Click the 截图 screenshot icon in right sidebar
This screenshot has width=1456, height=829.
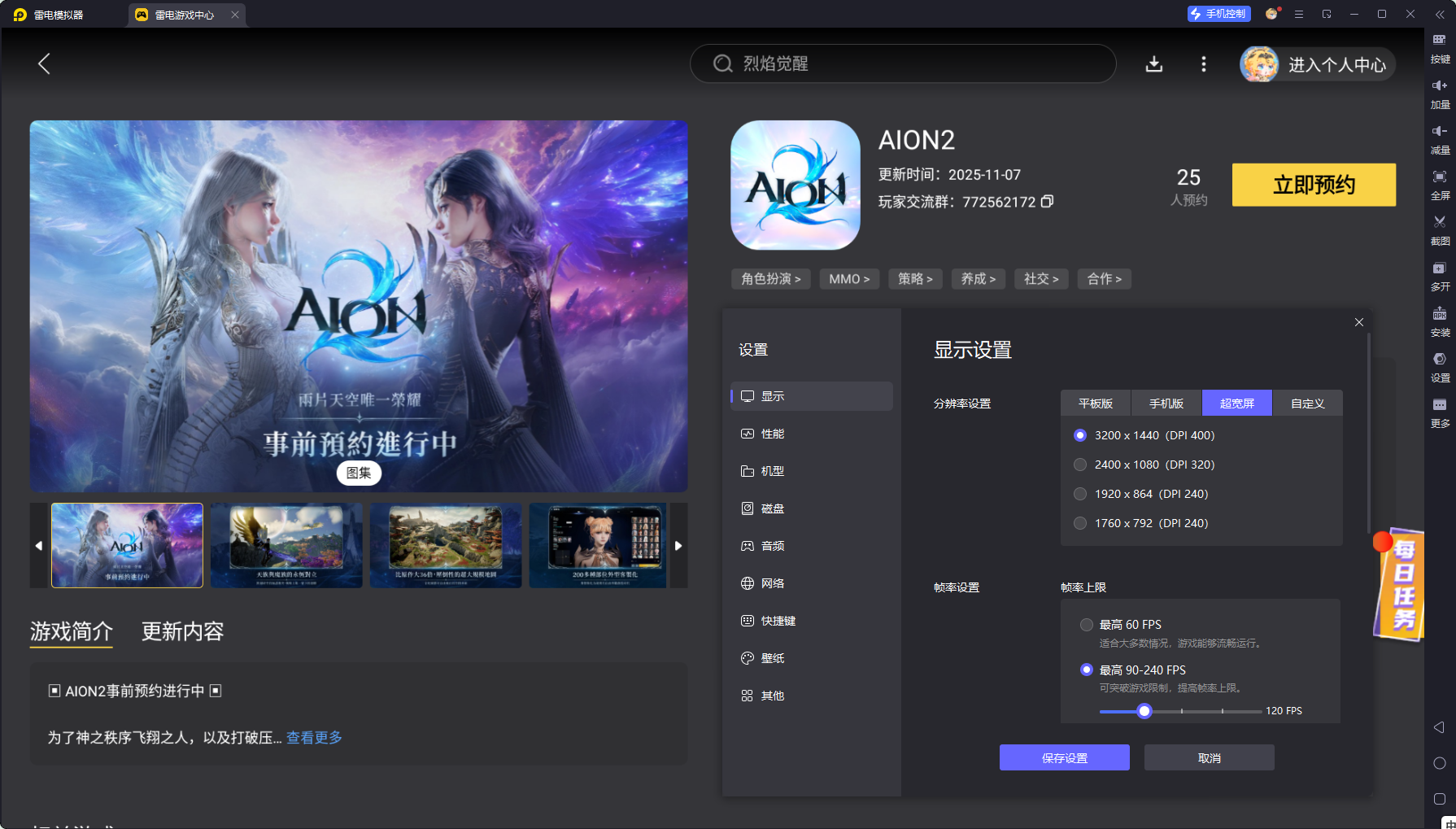coord(1440,230)
